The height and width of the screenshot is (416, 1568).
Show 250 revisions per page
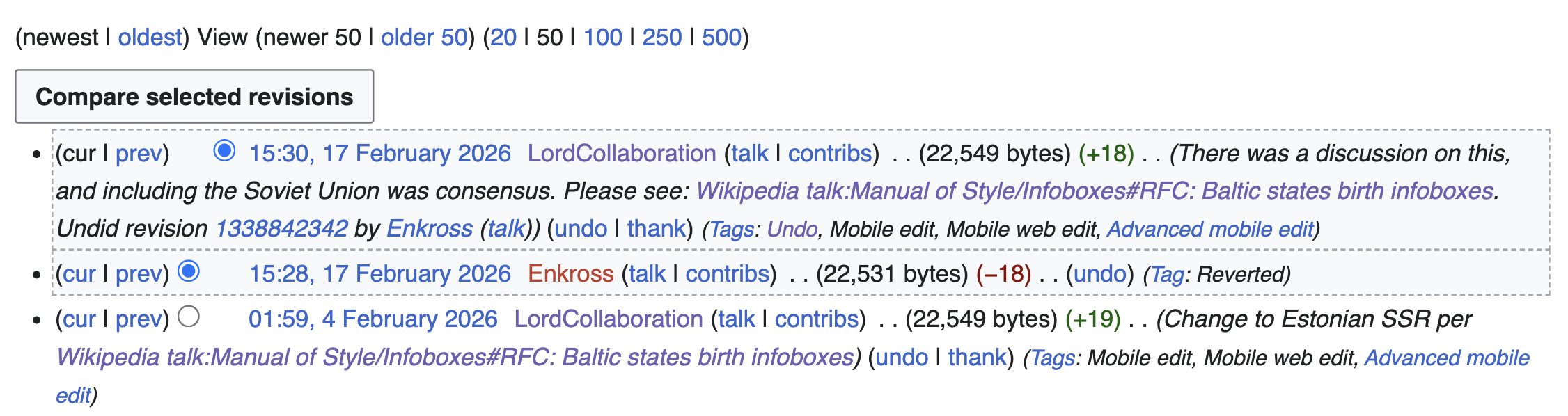[x=661, y=37]
